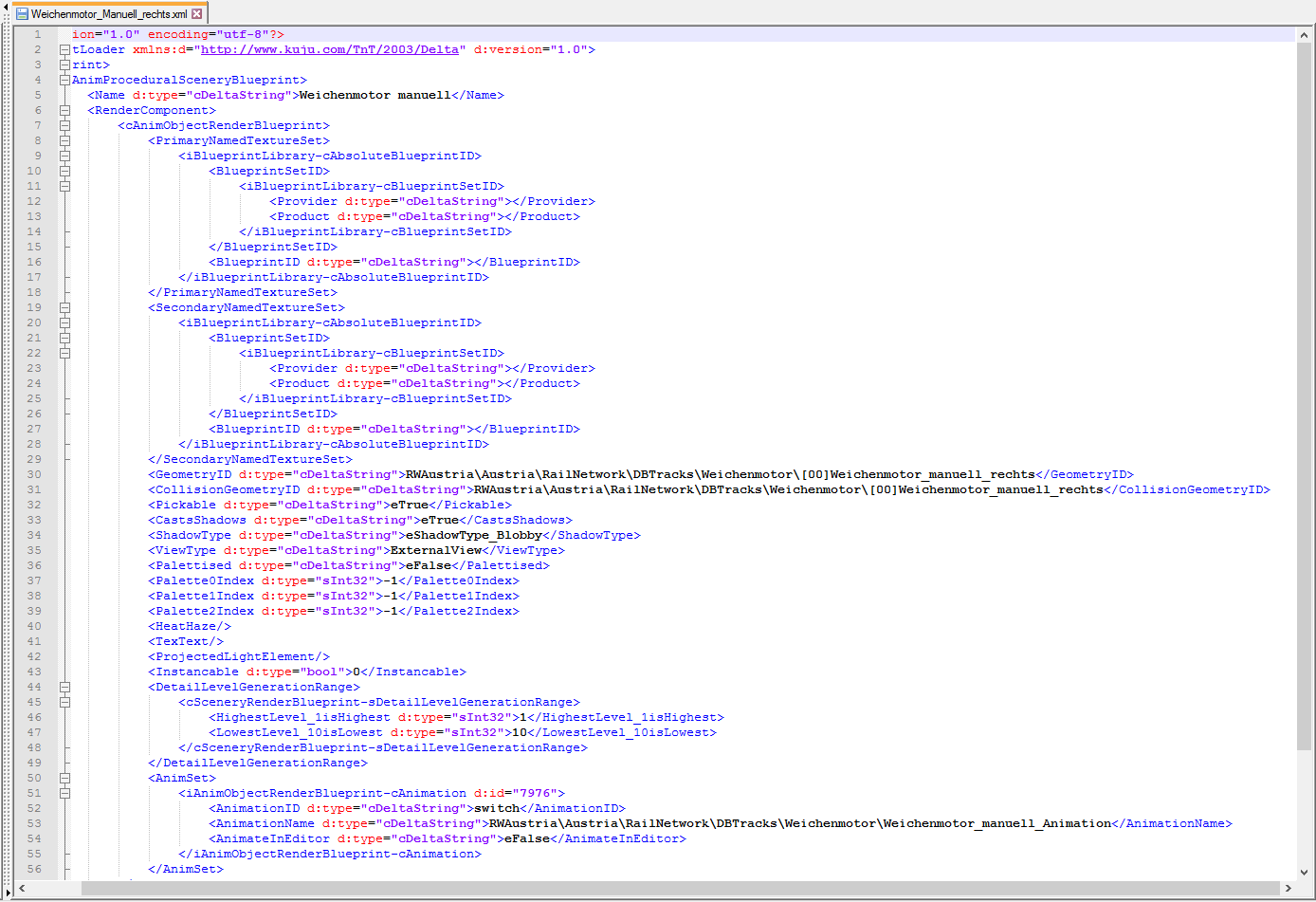
Task: Collapse the PrimaryNamedTextureSet fold marker
Action: coord(64,140)
